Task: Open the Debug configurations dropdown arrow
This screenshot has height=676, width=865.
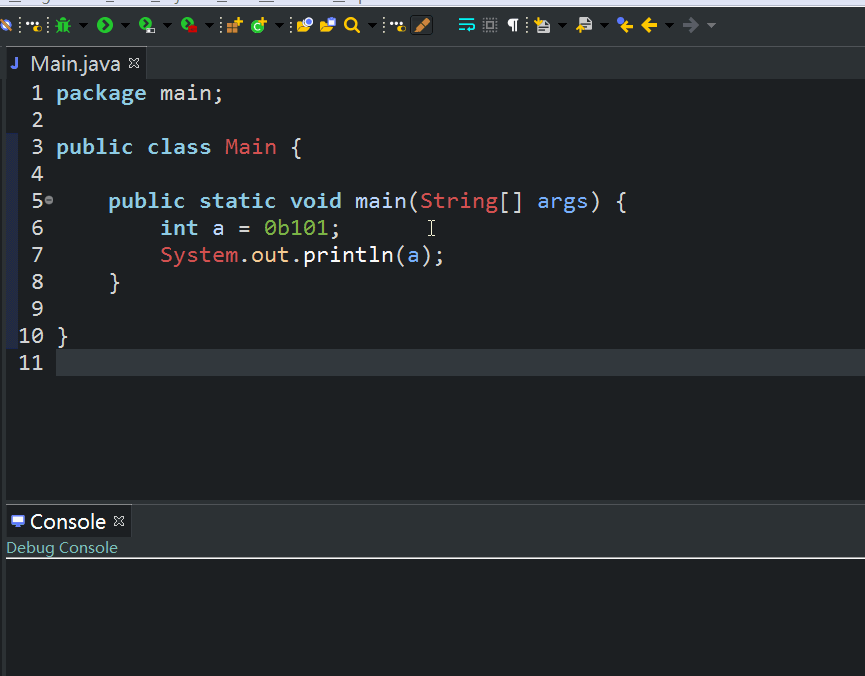Action: point(83,25)
